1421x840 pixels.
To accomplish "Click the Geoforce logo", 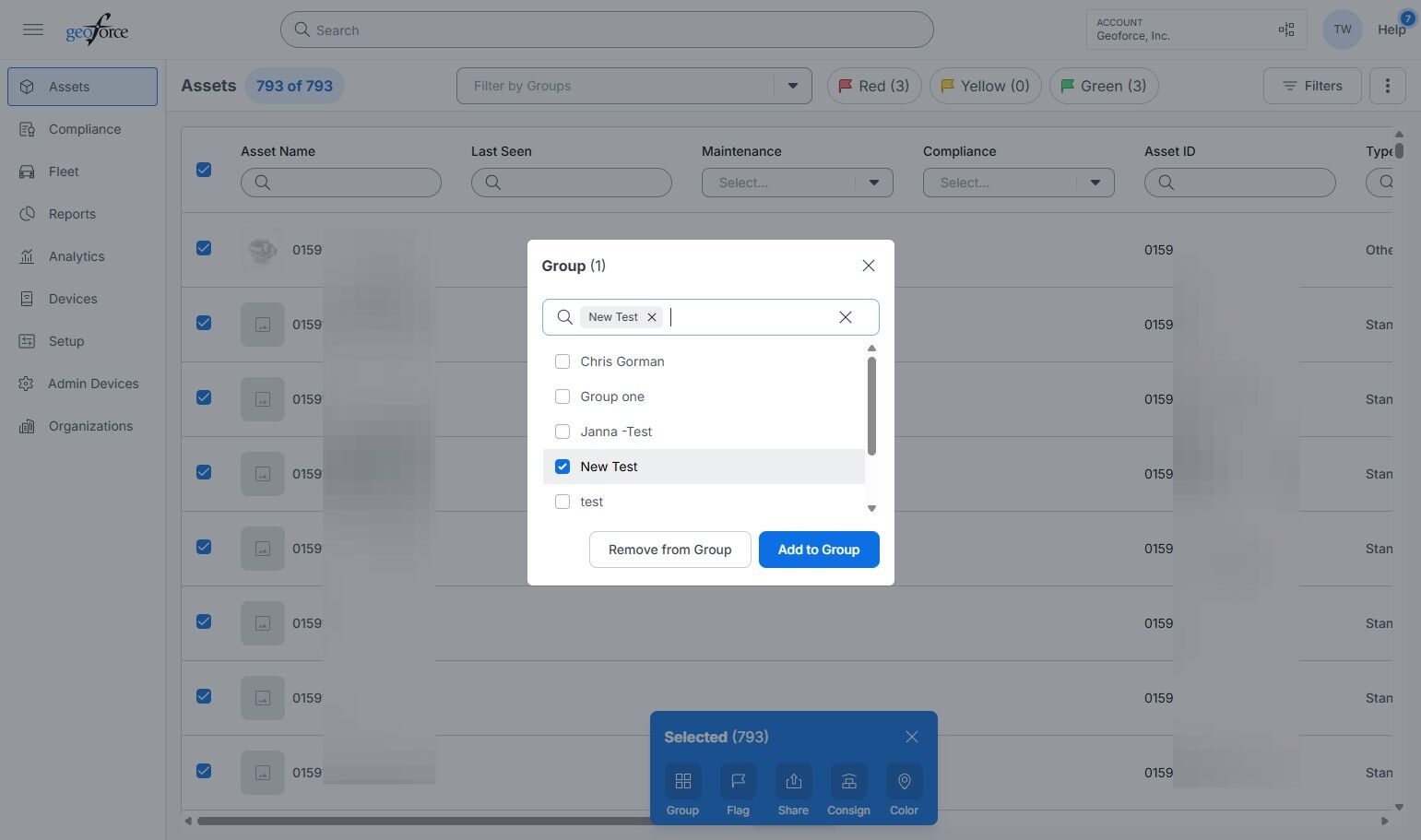I will [x=97, y=30].
